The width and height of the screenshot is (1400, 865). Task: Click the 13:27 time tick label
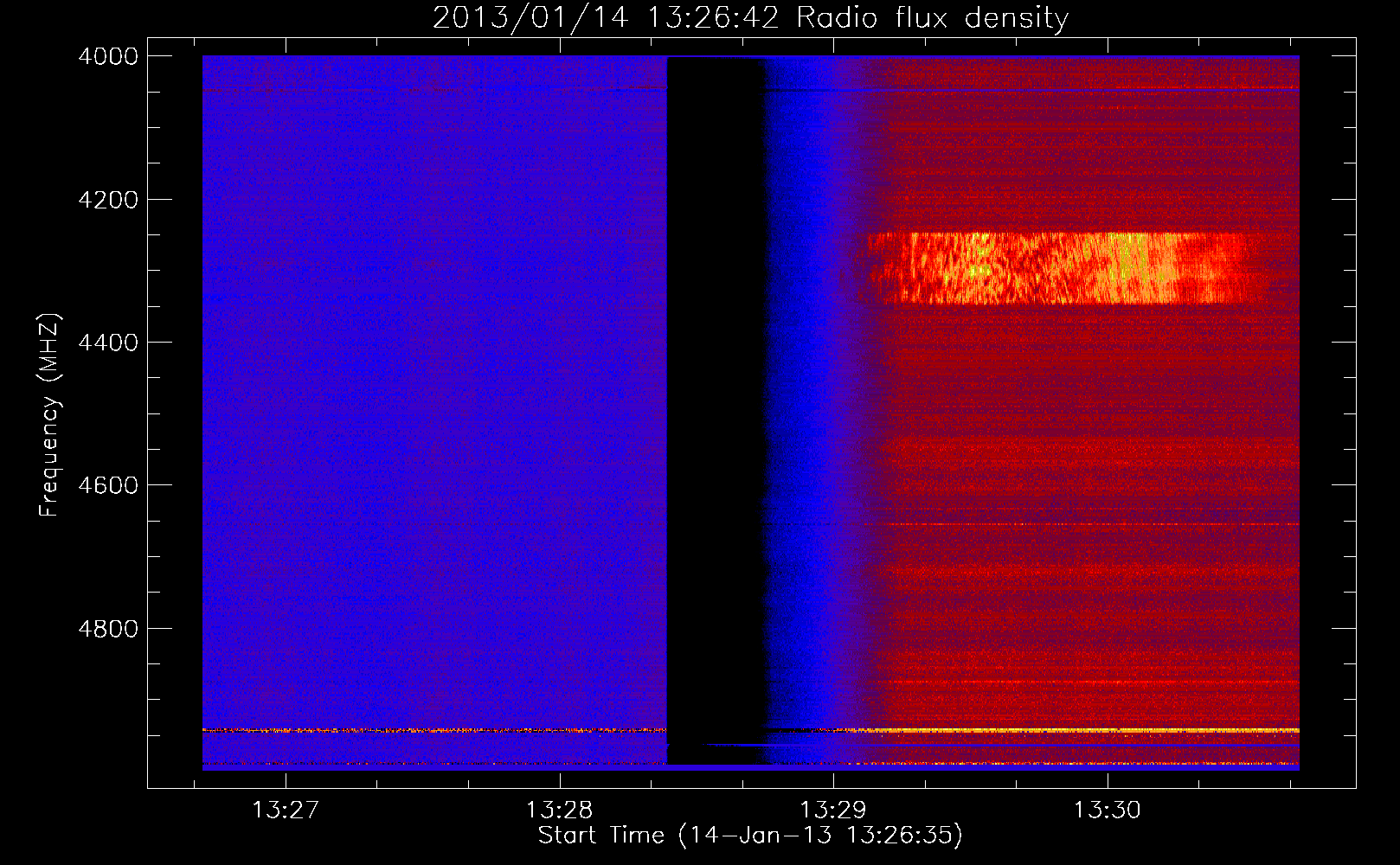coord(285,811)
